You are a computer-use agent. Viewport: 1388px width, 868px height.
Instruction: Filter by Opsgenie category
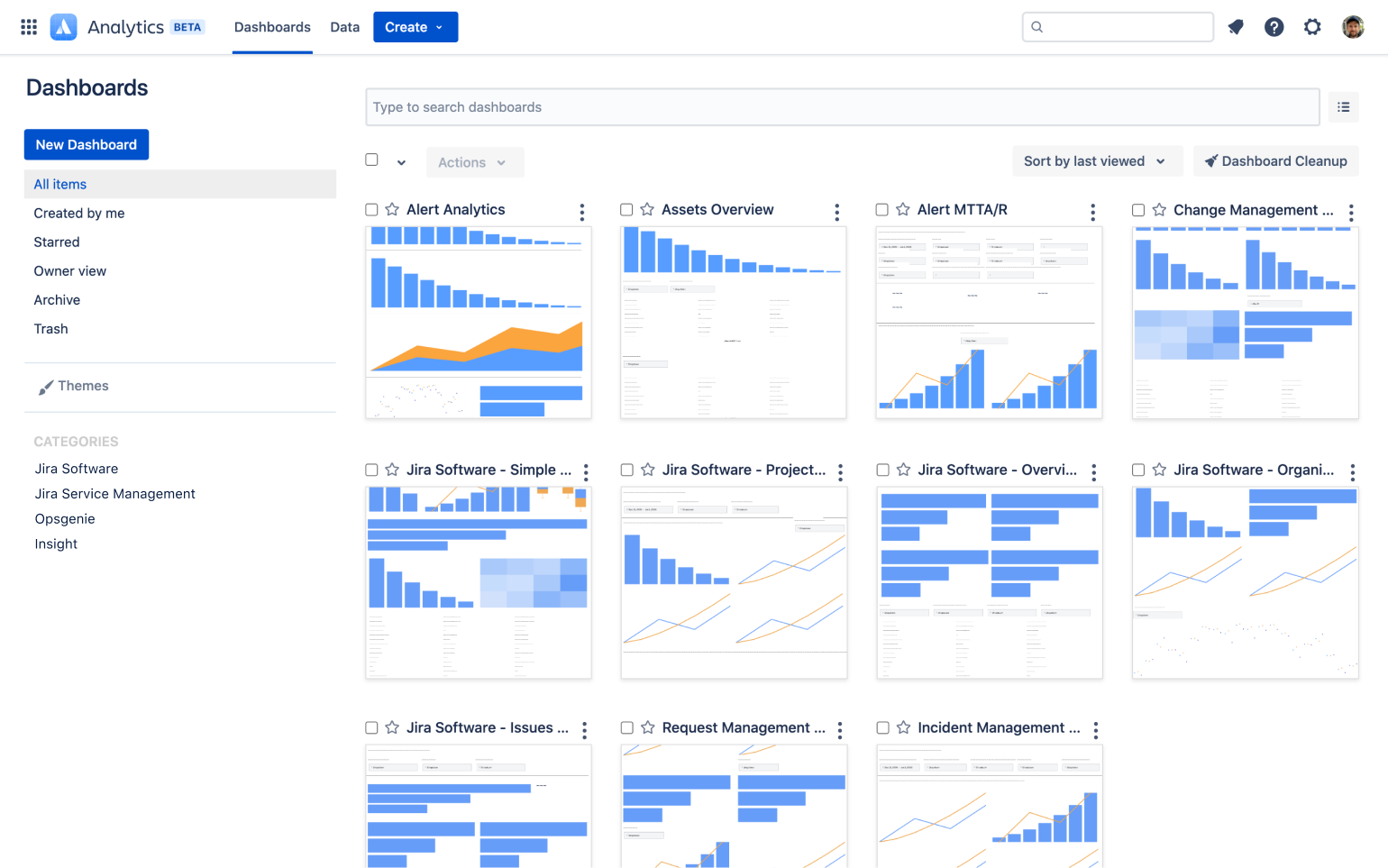tap(65, 519)
